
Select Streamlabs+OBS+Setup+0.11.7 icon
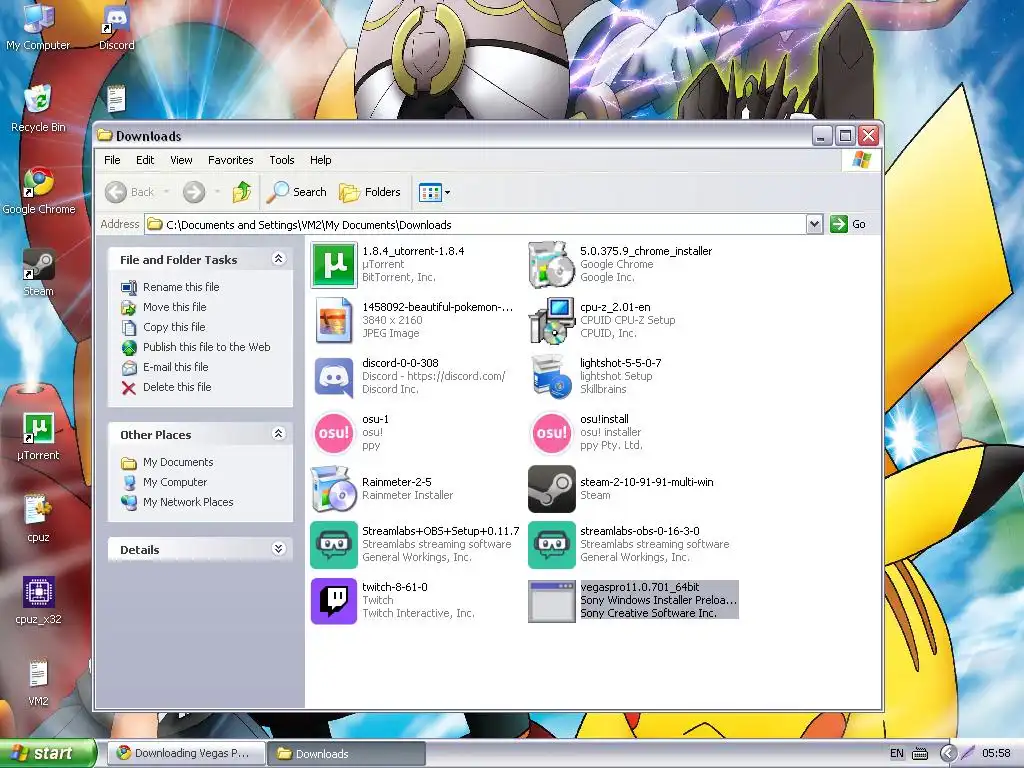(334, 545)
